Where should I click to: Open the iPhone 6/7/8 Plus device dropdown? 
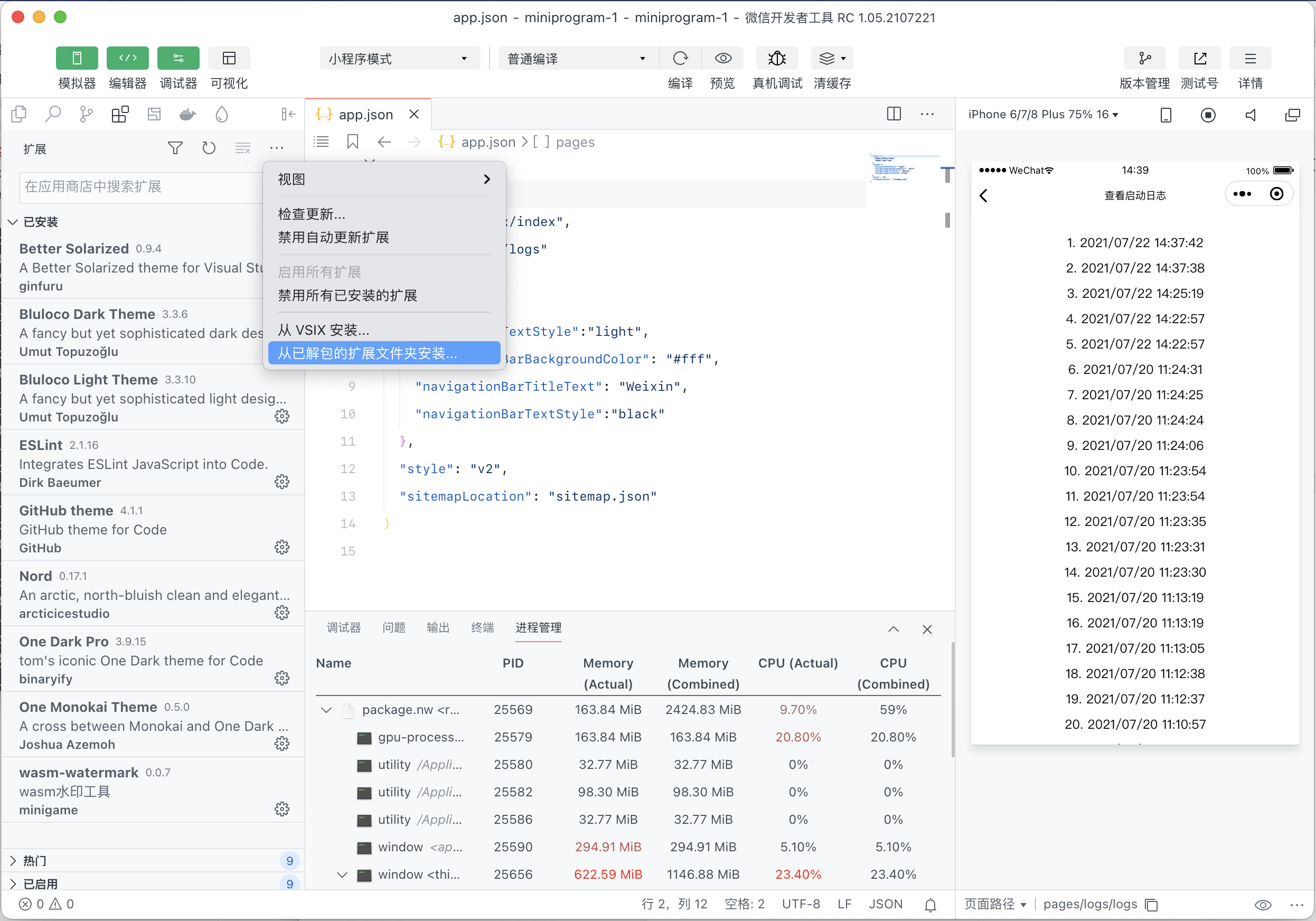coord(1043,115)
